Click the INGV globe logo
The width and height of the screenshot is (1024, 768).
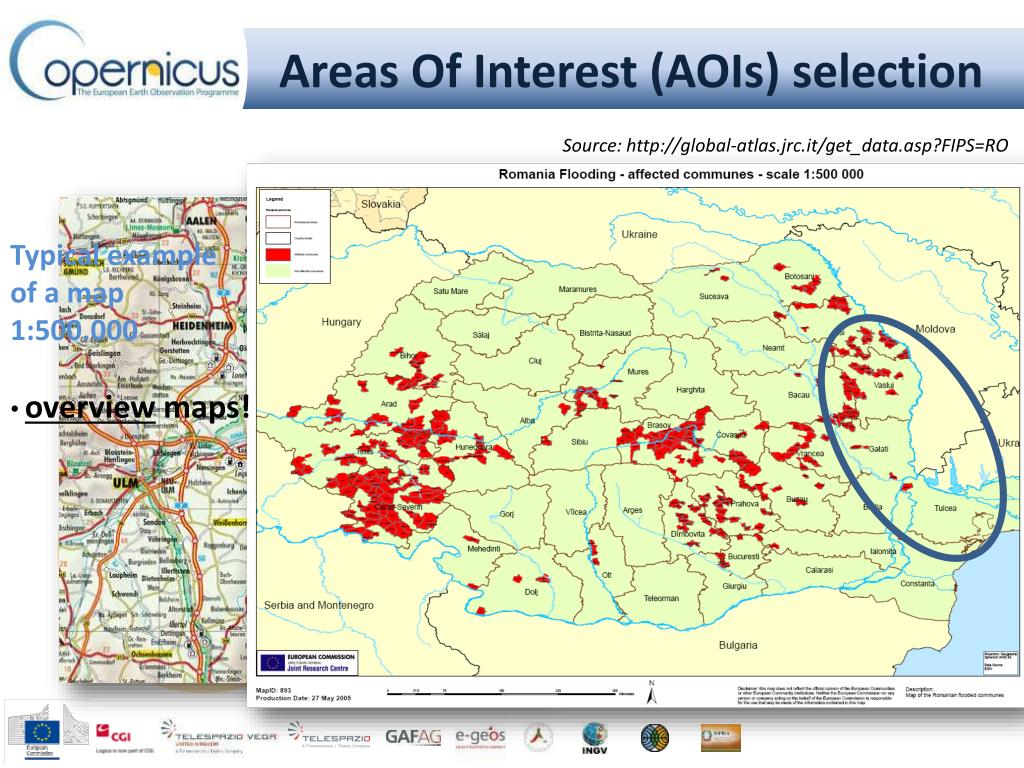click(594, 739)
